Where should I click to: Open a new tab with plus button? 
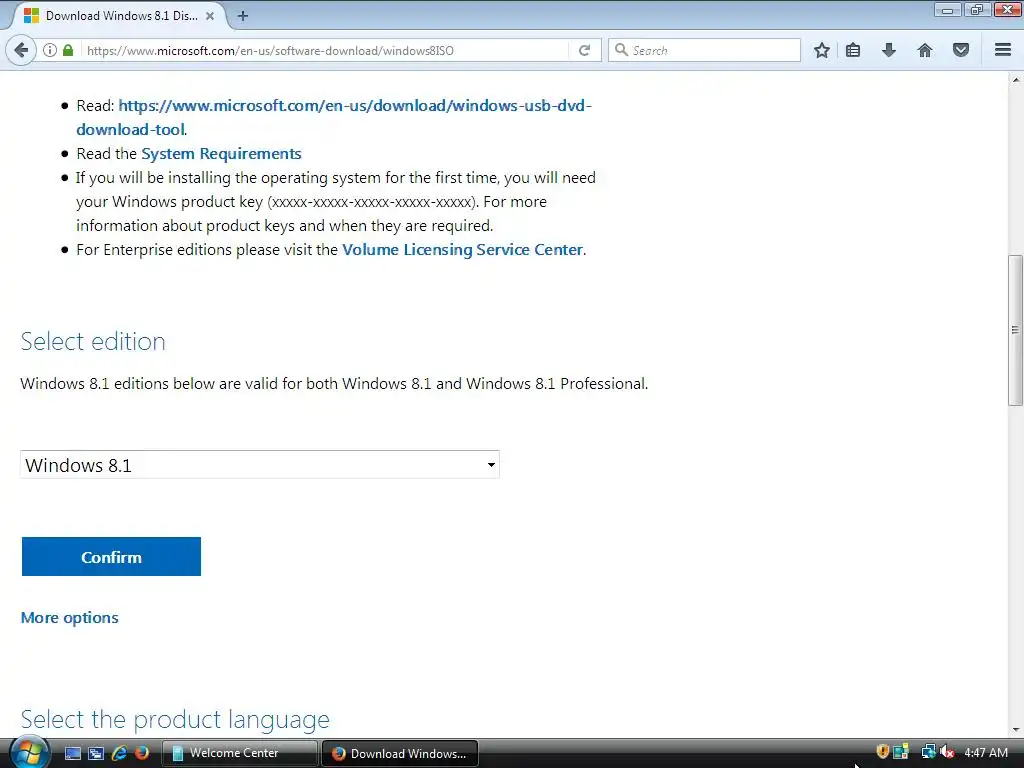tap(242, 16)
